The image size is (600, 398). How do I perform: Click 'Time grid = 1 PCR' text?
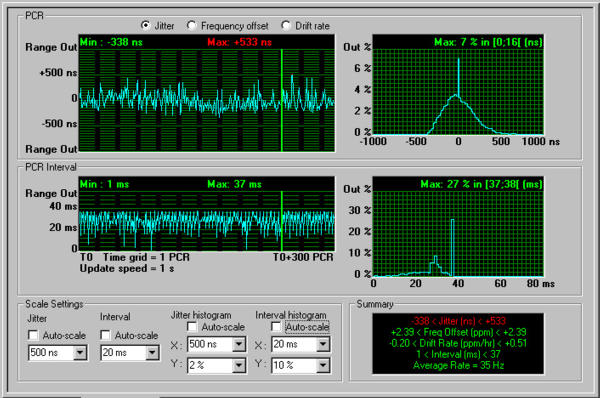click(146, 257)
